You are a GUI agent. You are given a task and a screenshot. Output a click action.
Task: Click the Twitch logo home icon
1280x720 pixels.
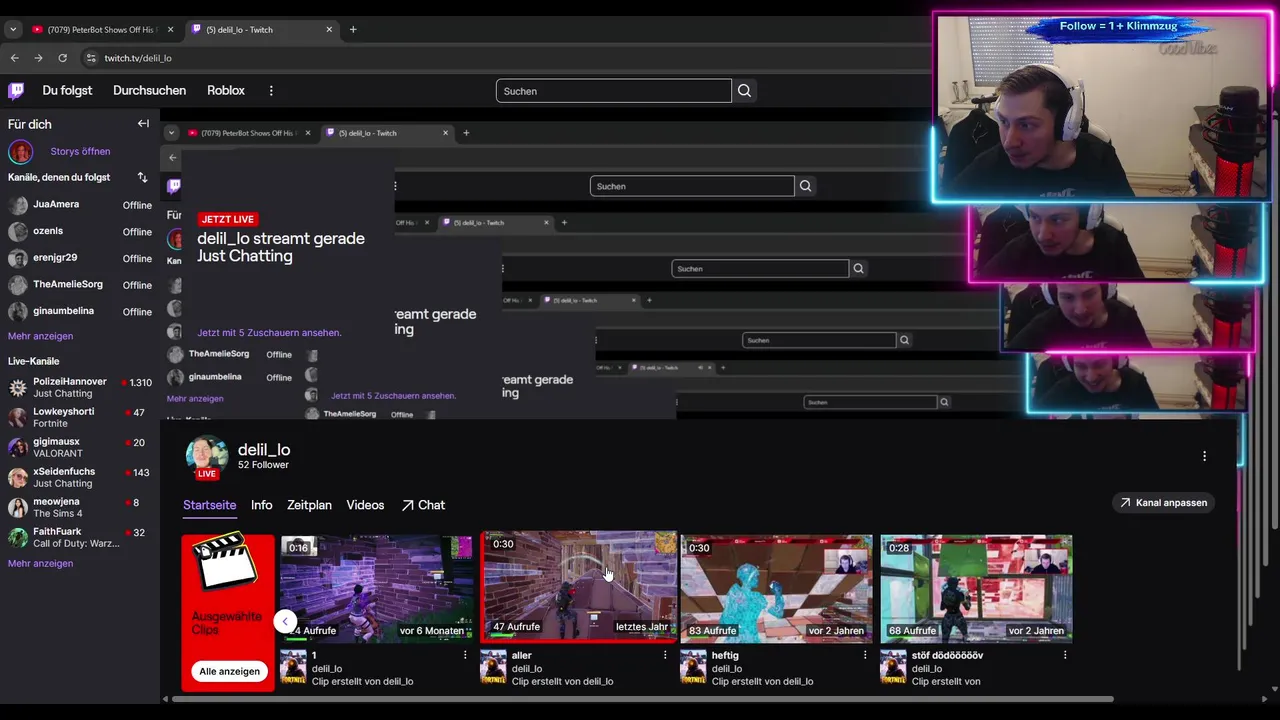click(16, 91)
